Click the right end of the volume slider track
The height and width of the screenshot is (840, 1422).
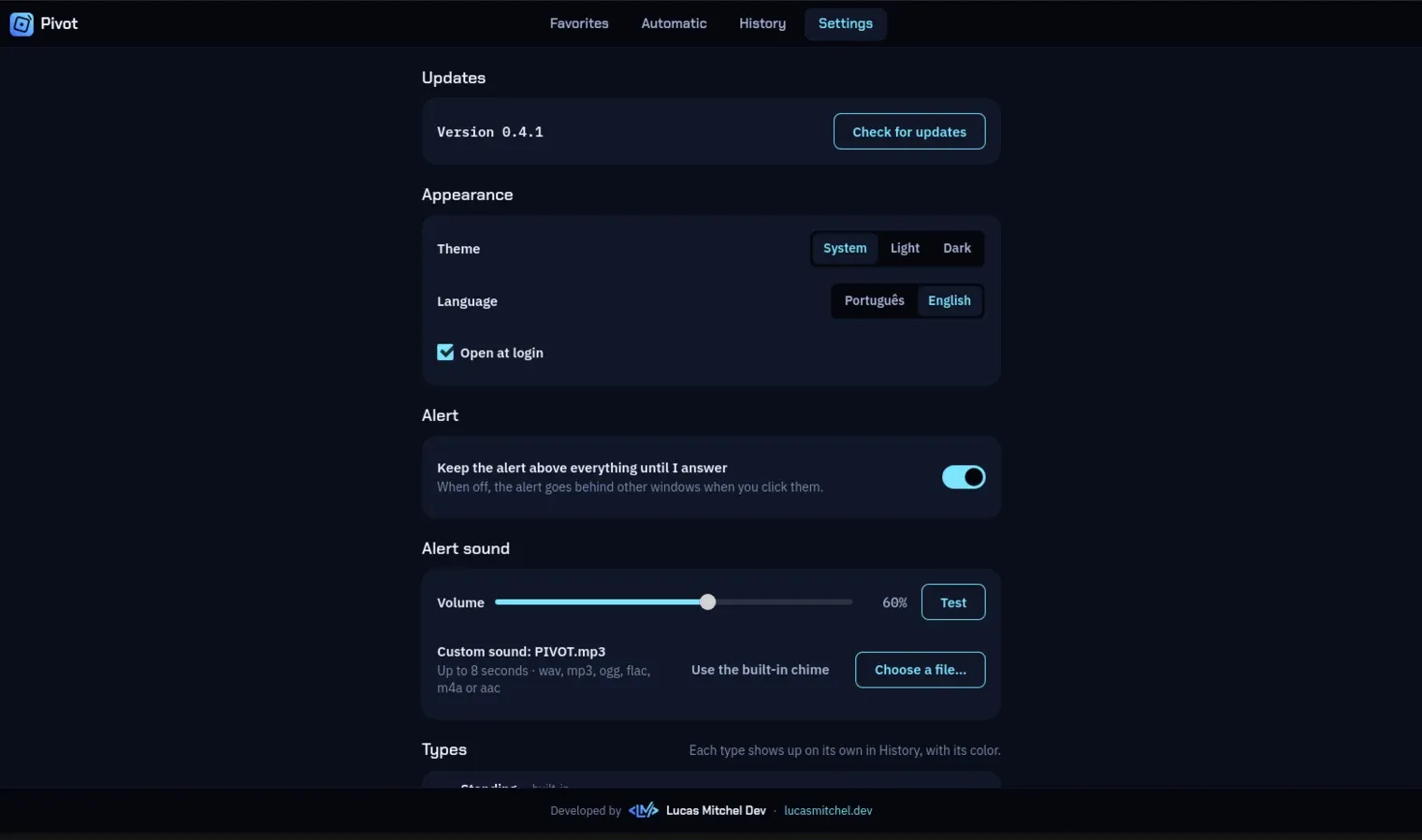[849, 602]
